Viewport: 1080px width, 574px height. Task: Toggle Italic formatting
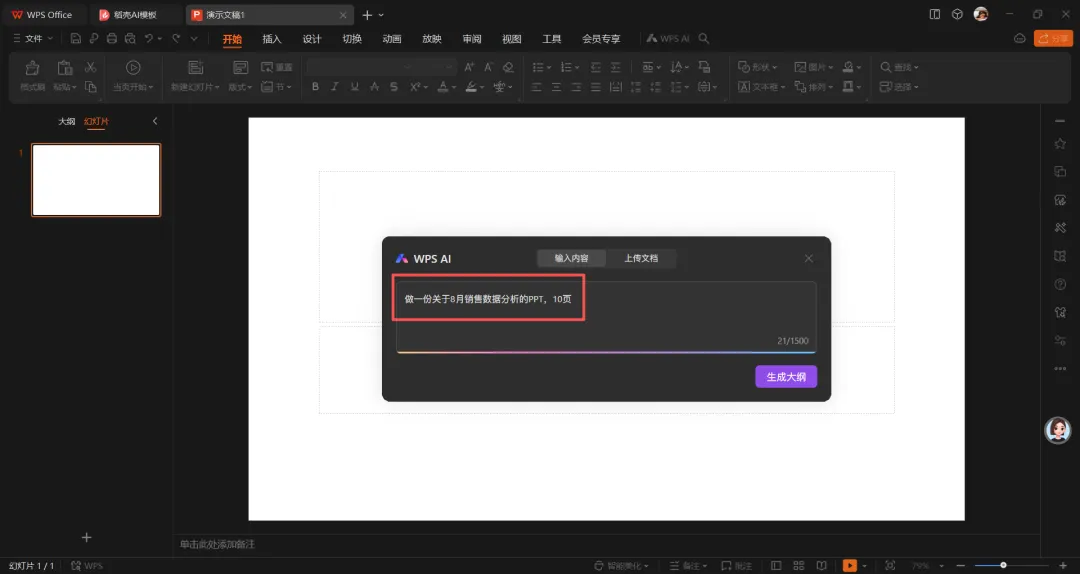pos(335,87)
